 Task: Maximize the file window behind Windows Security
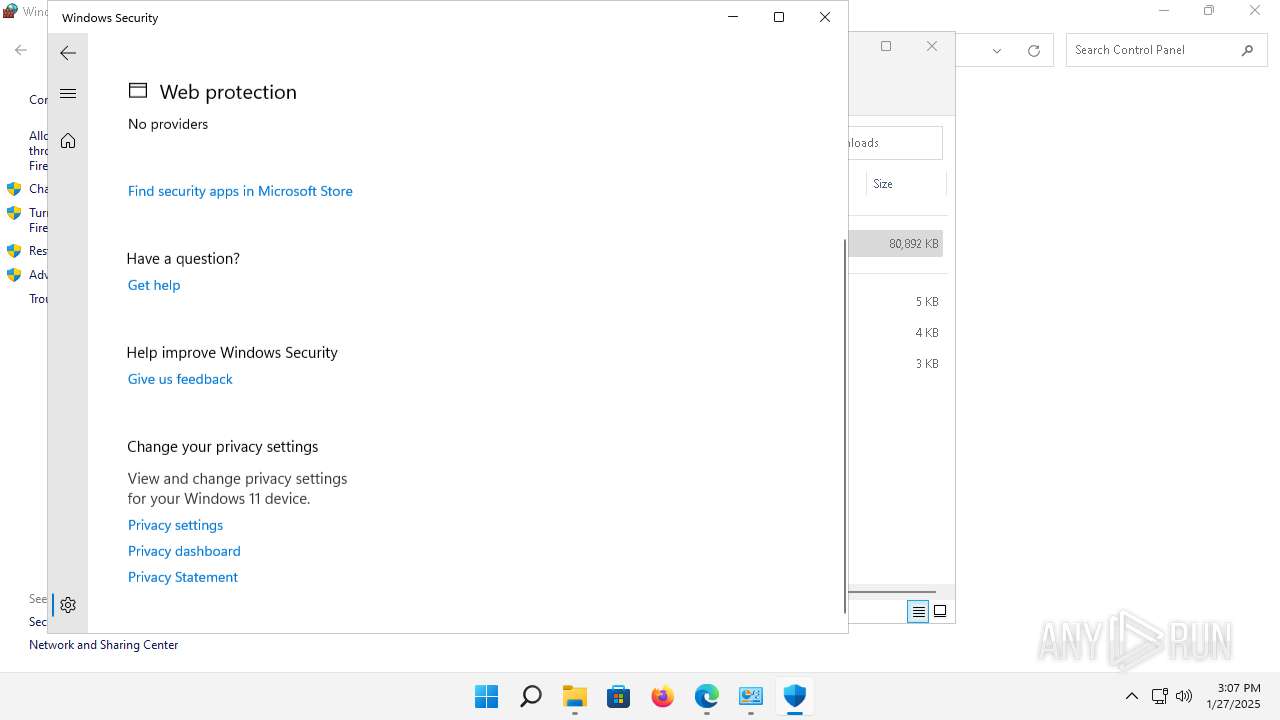coord(886,46)
